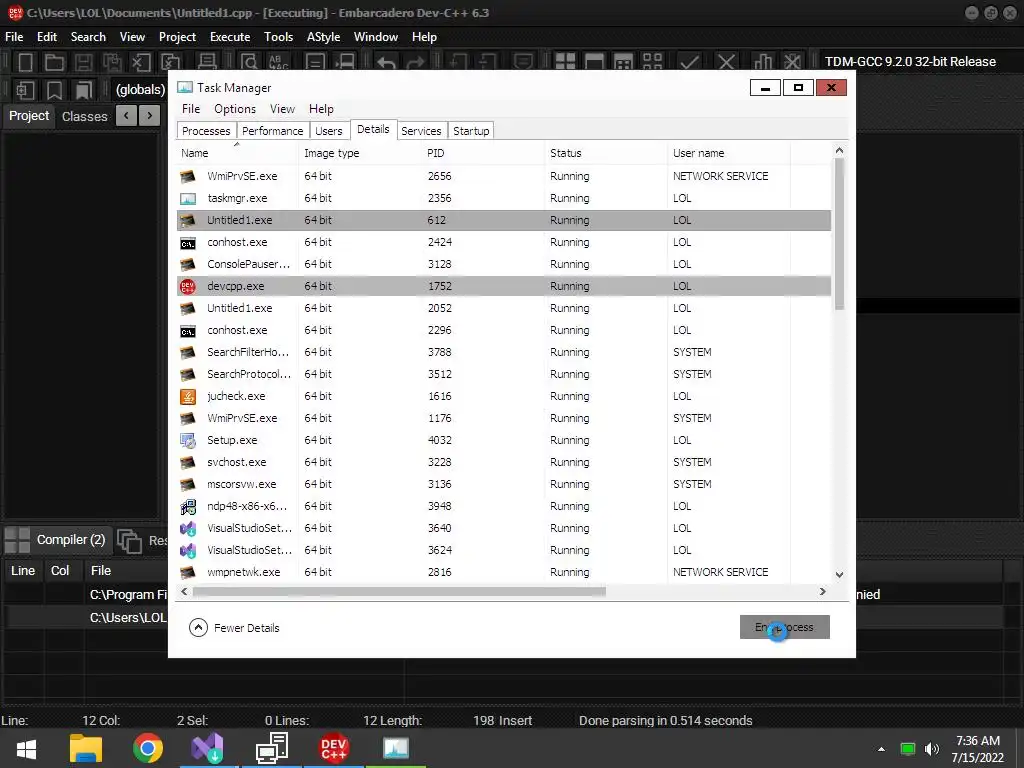Click the Debug checkmark icon
Viewport: 1024px width, 768px height.
690,62
